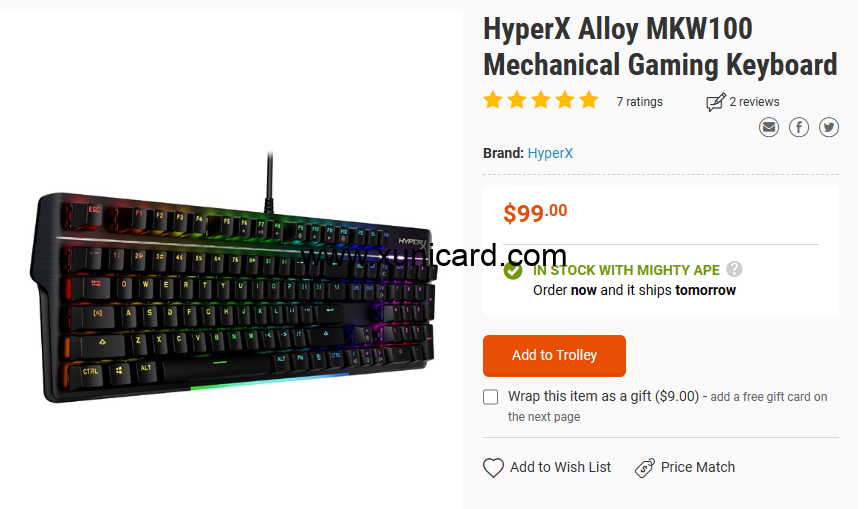Open the HyperX brand link
The width and height of the screenshot is (866, 509).
coord(550,153)
